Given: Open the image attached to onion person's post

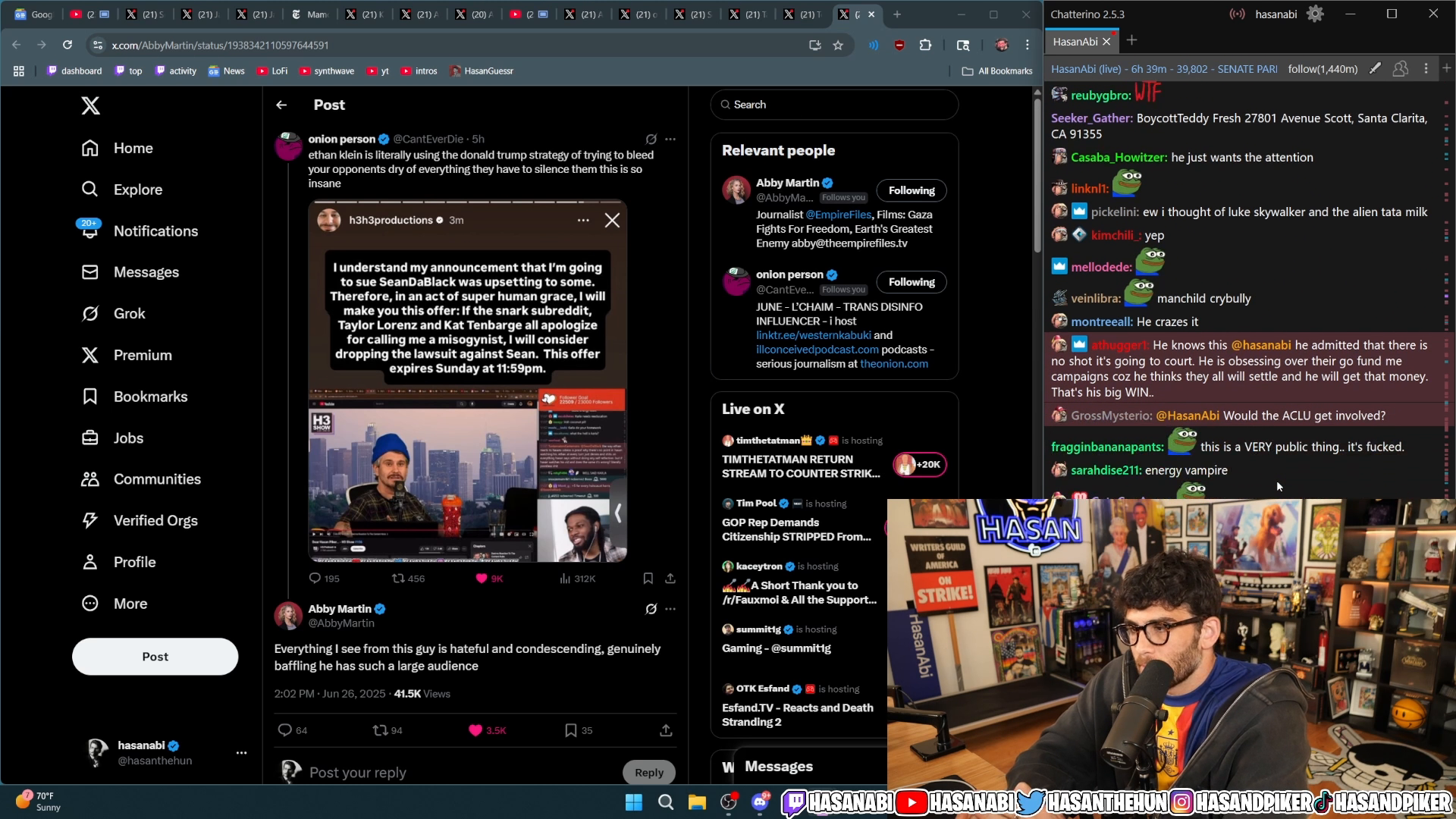Looking at the screenshot, I should coord(467,381).
